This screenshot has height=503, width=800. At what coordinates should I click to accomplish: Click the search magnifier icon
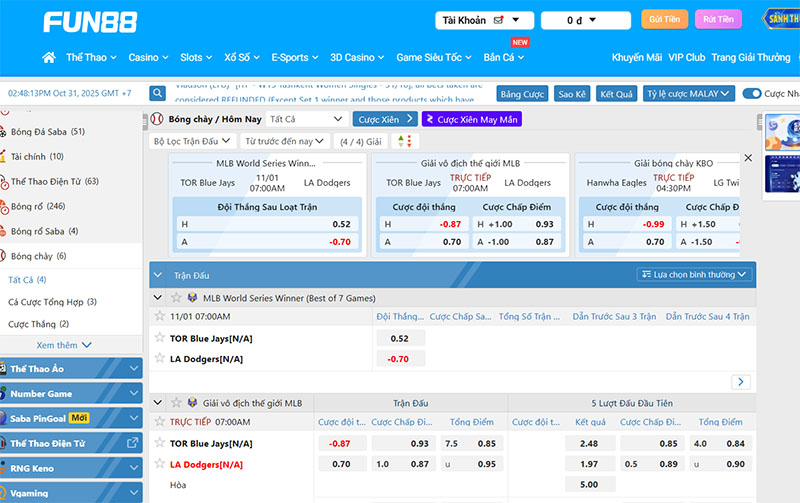[x=157, y=93]
